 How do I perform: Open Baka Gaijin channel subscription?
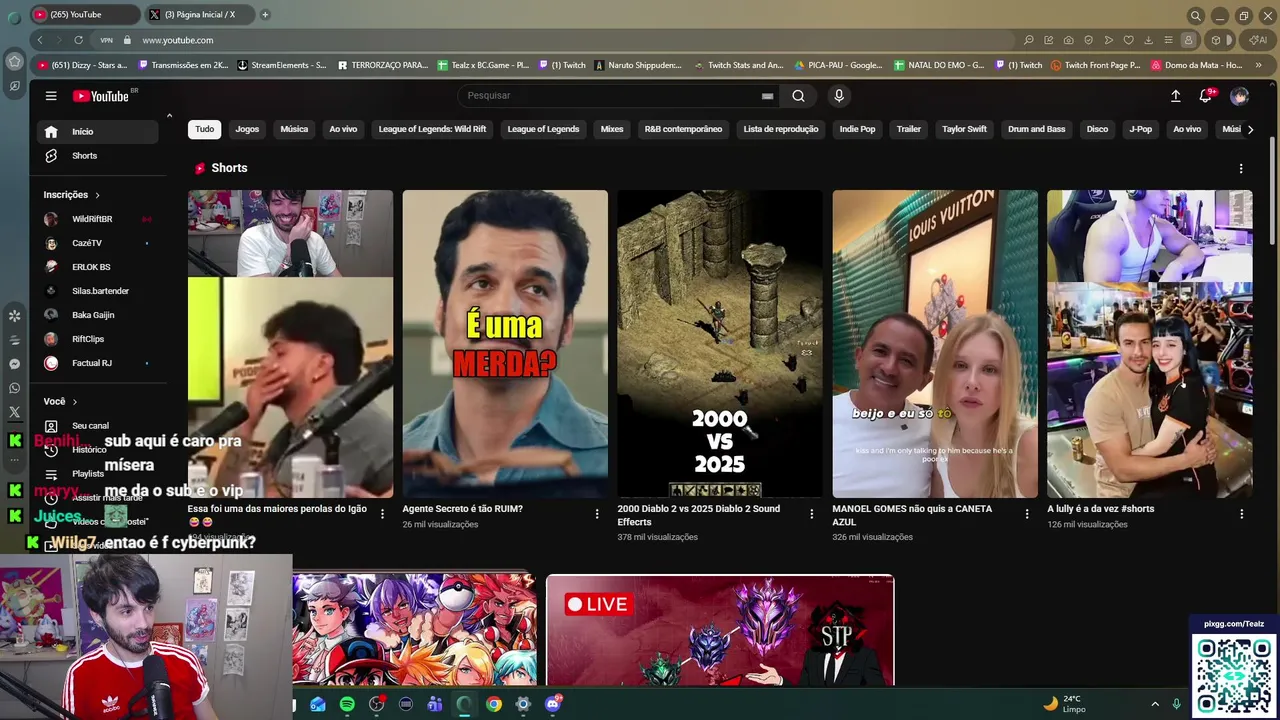click(99, 315)
